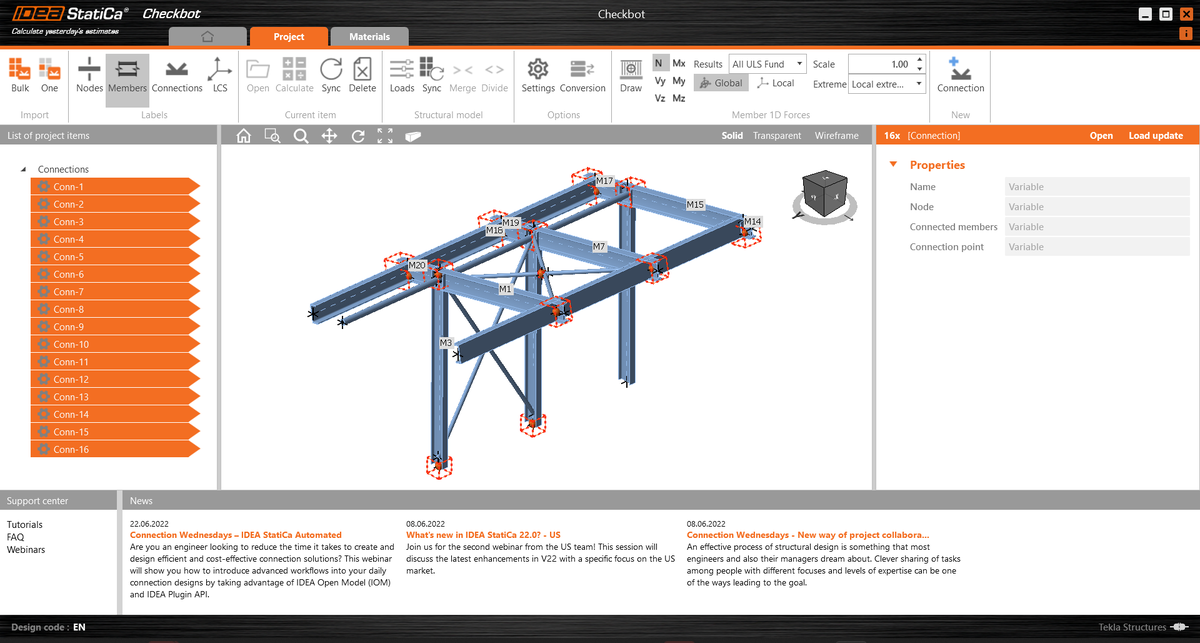Increase the Scale value with the stepper
This screenshot has width=1200, height=643.
click(x=920, y=57)
